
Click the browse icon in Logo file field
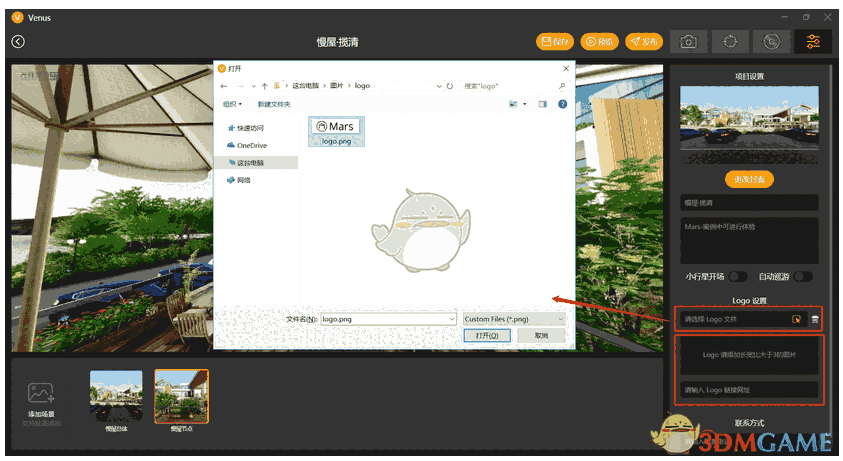point(796,319)
